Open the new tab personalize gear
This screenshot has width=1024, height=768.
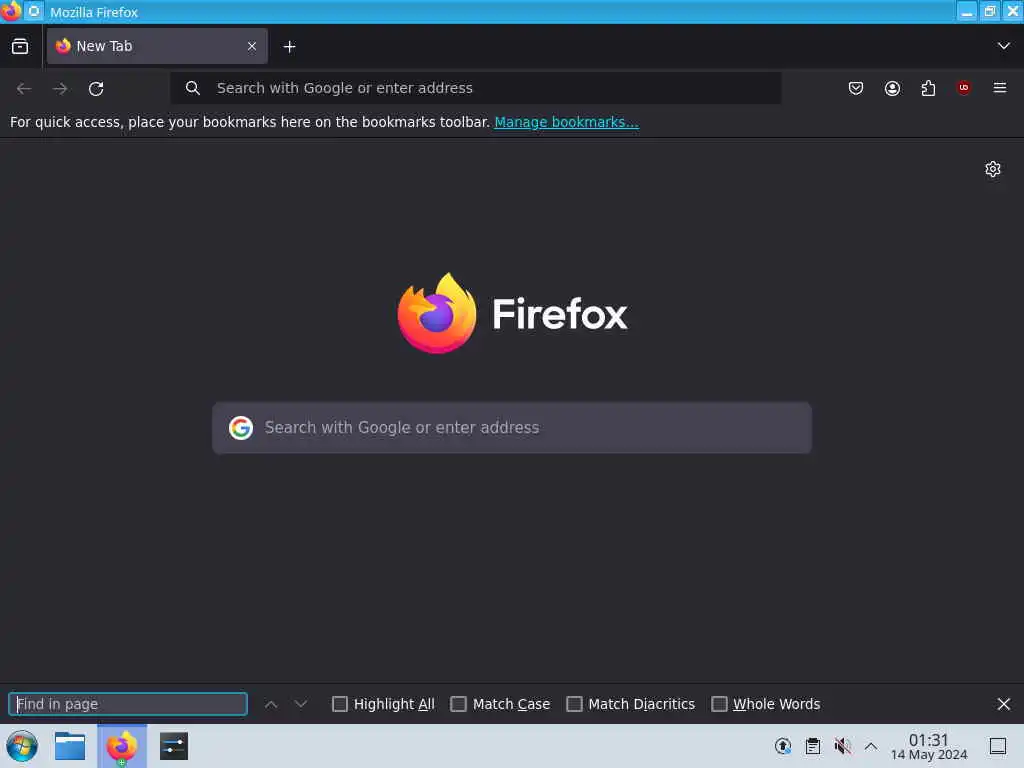[x=992, y=169]
